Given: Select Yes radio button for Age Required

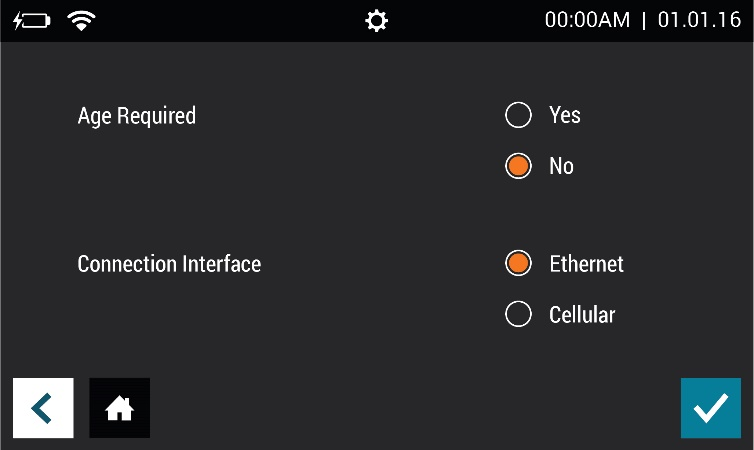Looking at the screenshot, I should click(x=518, y=116).
